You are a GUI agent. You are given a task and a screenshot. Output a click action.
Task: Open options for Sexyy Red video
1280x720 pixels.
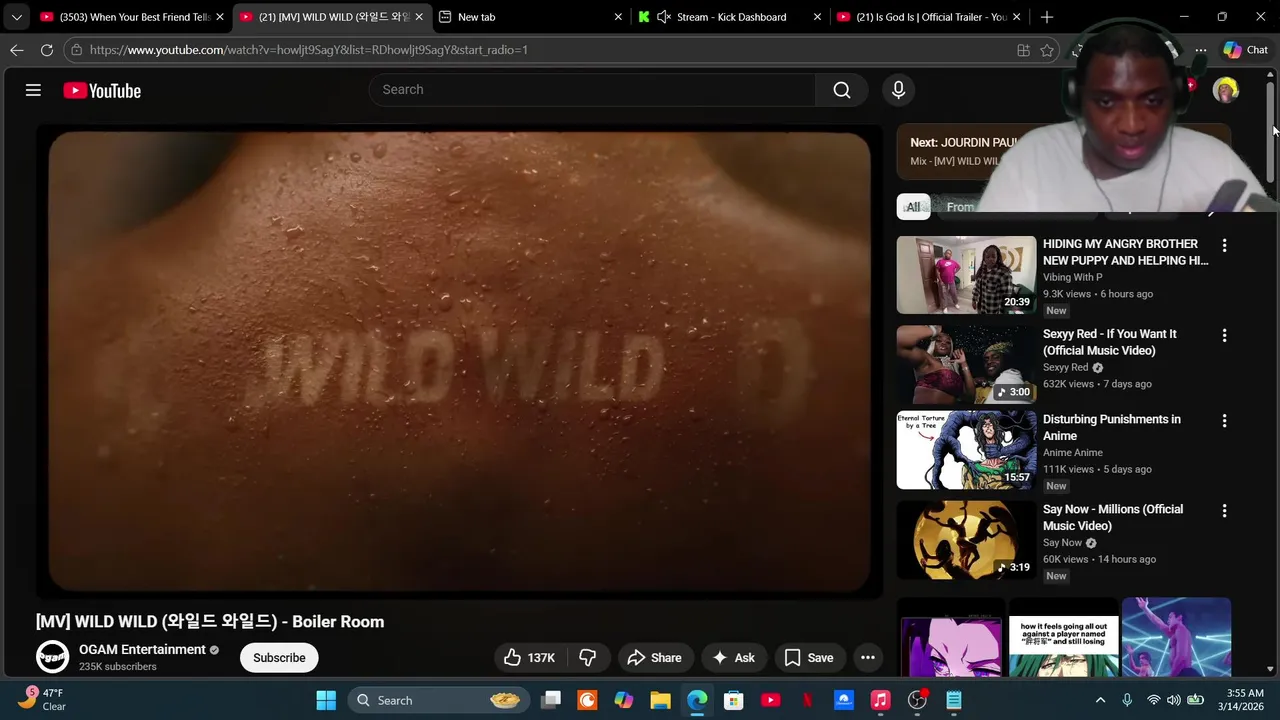coord(1224,335)
